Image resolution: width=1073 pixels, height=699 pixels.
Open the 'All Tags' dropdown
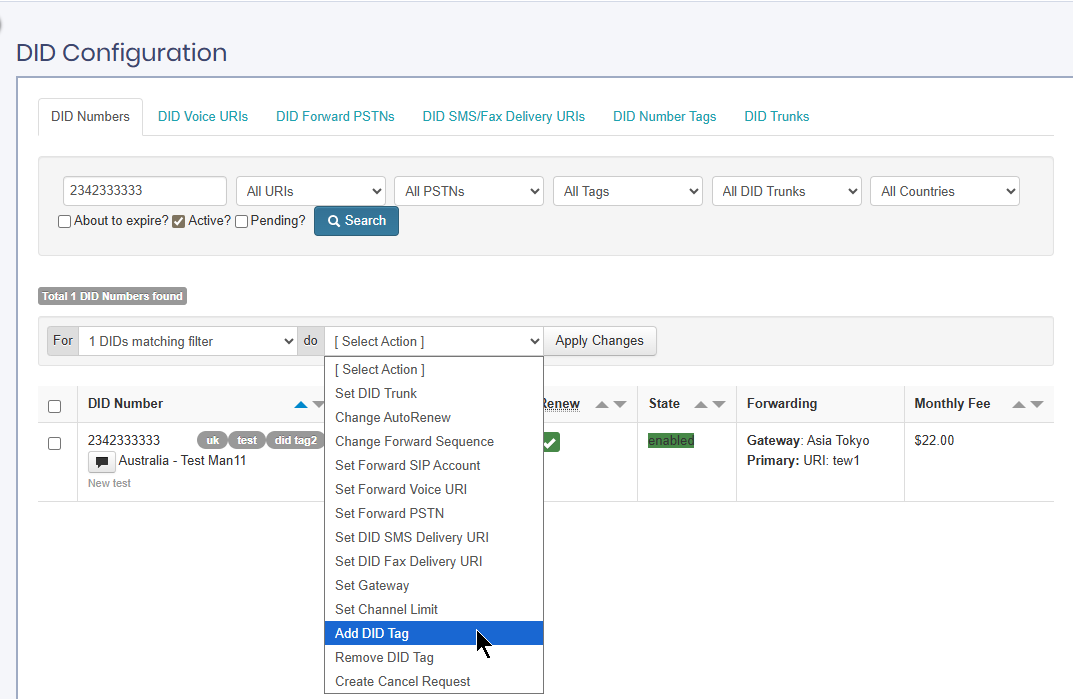627,191
